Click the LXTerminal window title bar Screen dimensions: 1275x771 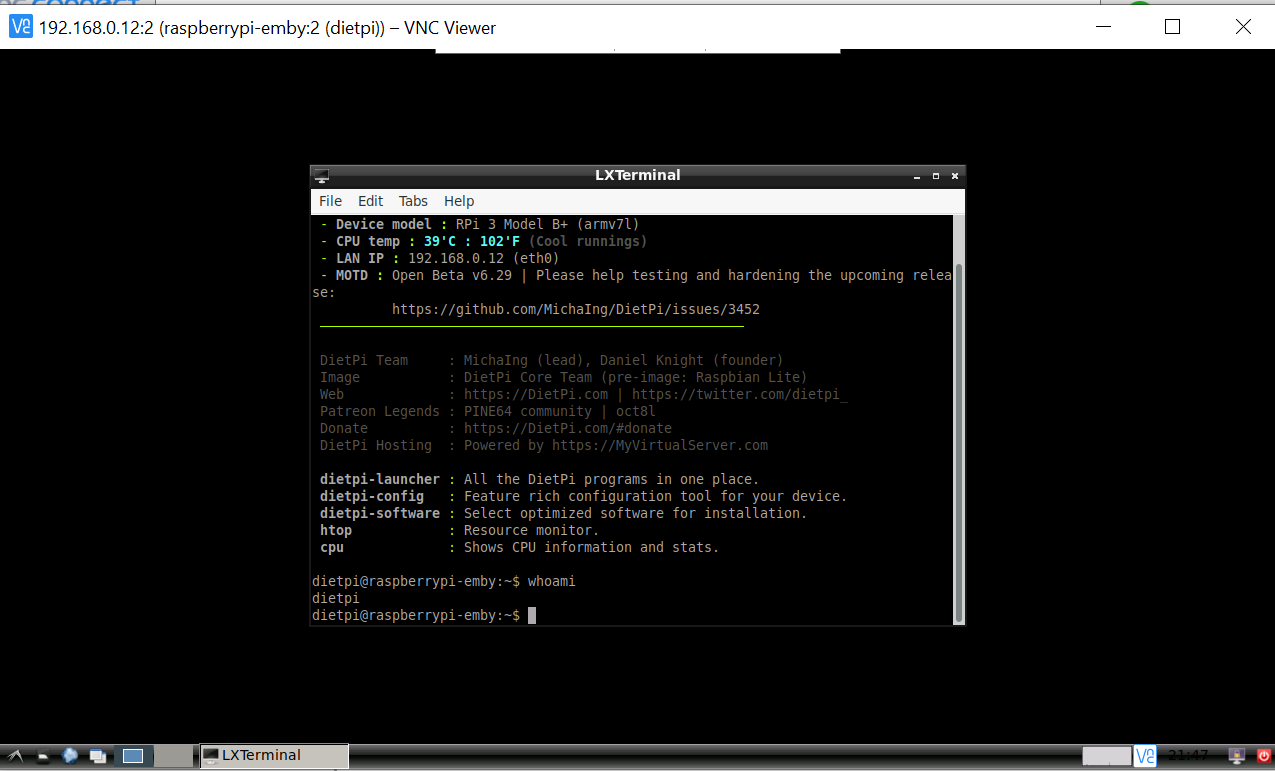(637, 175)
